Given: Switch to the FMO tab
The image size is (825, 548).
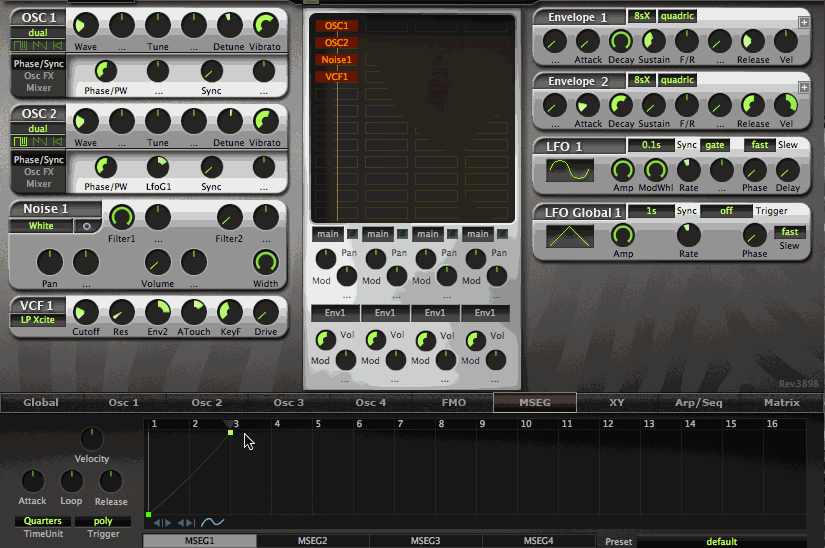Looking at the screenshot, I should 454,403.
